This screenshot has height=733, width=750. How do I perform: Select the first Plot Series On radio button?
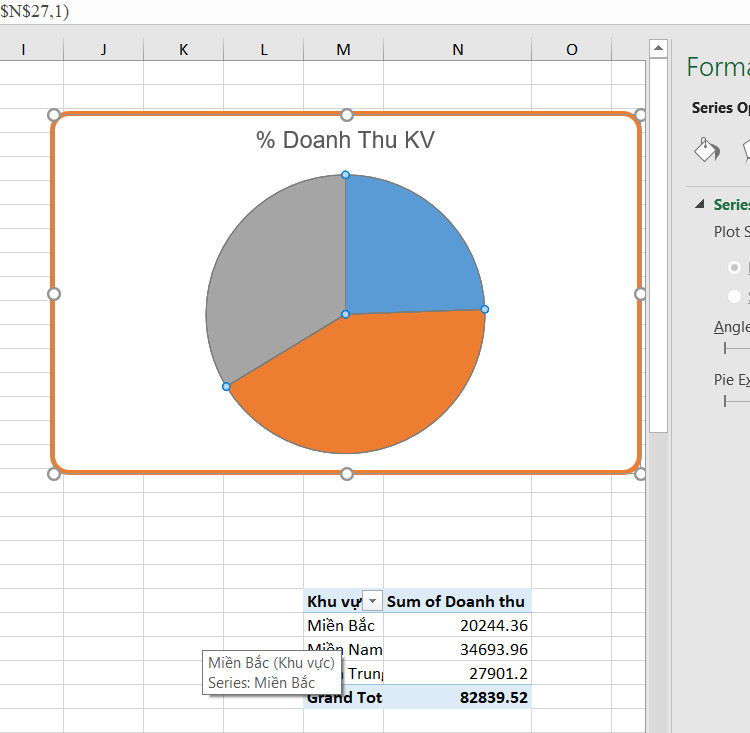click(734, 267)
